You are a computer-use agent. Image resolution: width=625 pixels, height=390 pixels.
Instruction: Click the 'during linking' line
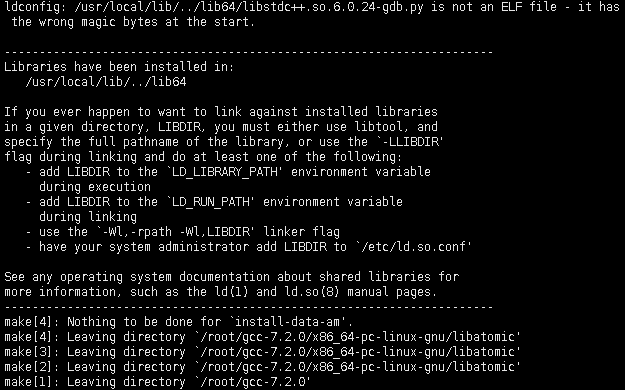tap(88, 217)
